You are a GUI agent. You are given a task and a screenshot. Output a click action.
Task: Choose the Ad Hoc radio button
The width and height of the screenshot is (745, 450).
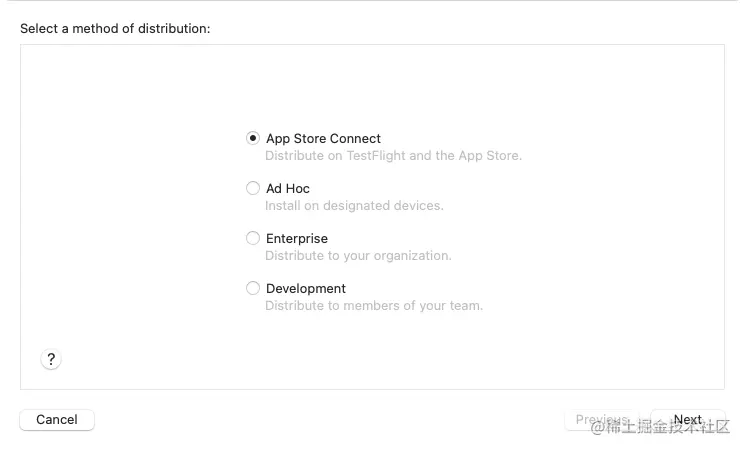click(x=253, y=188)
